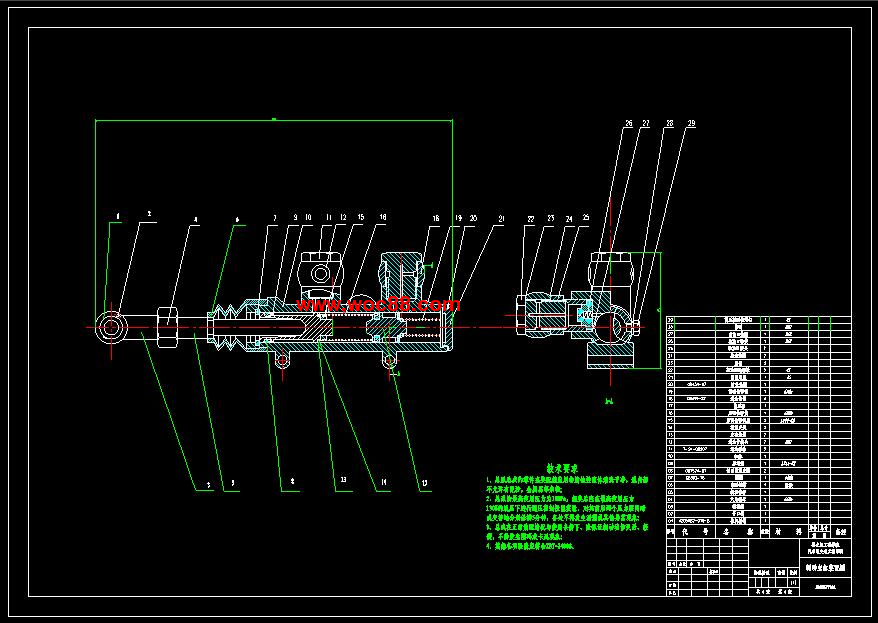Select the circular port on left reservoir fitting

click(321, 274)
